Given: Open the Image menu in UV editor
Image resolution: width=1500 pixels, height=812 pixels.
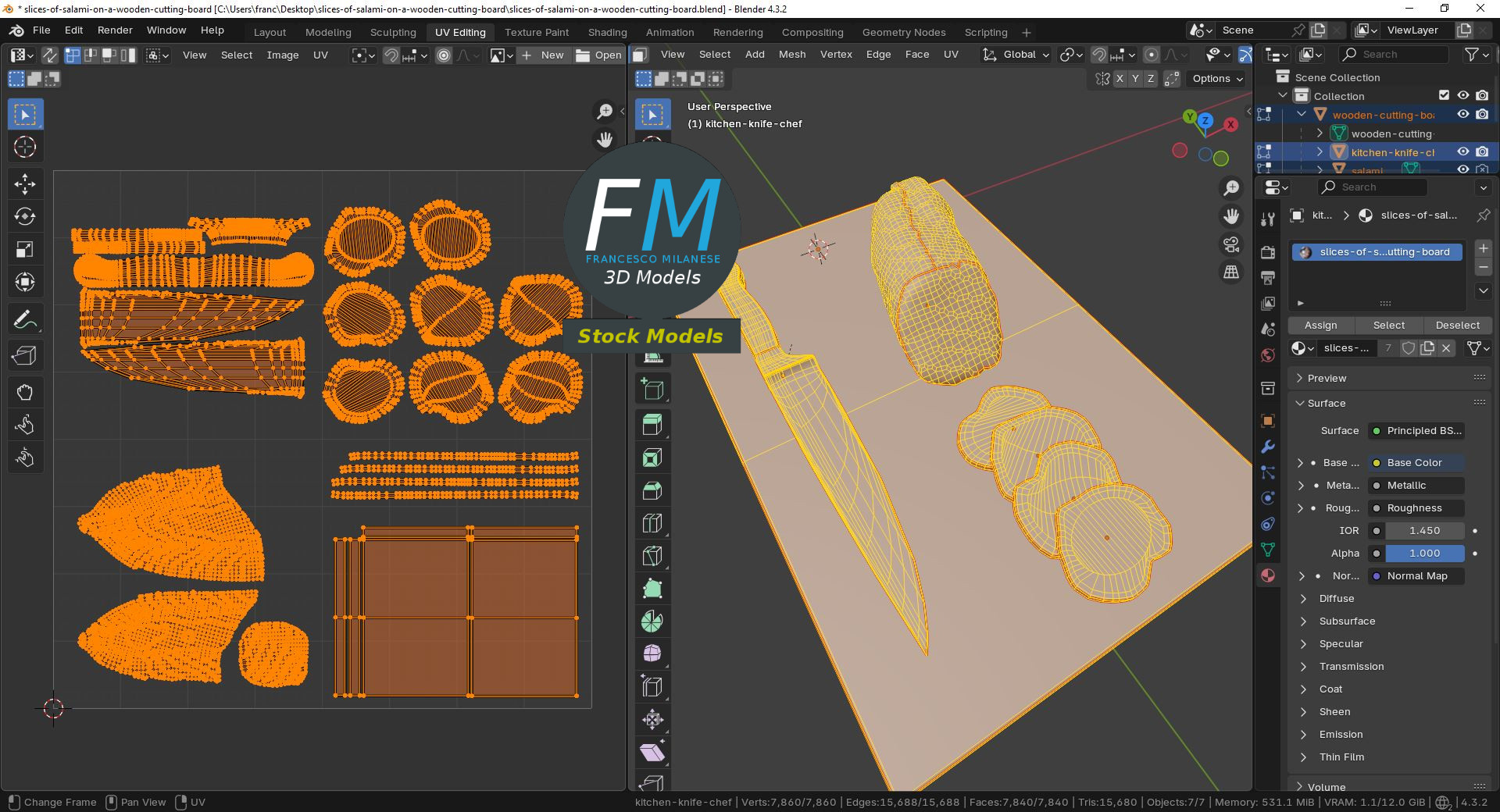Looking at the screenshot, I should point(283,55).
